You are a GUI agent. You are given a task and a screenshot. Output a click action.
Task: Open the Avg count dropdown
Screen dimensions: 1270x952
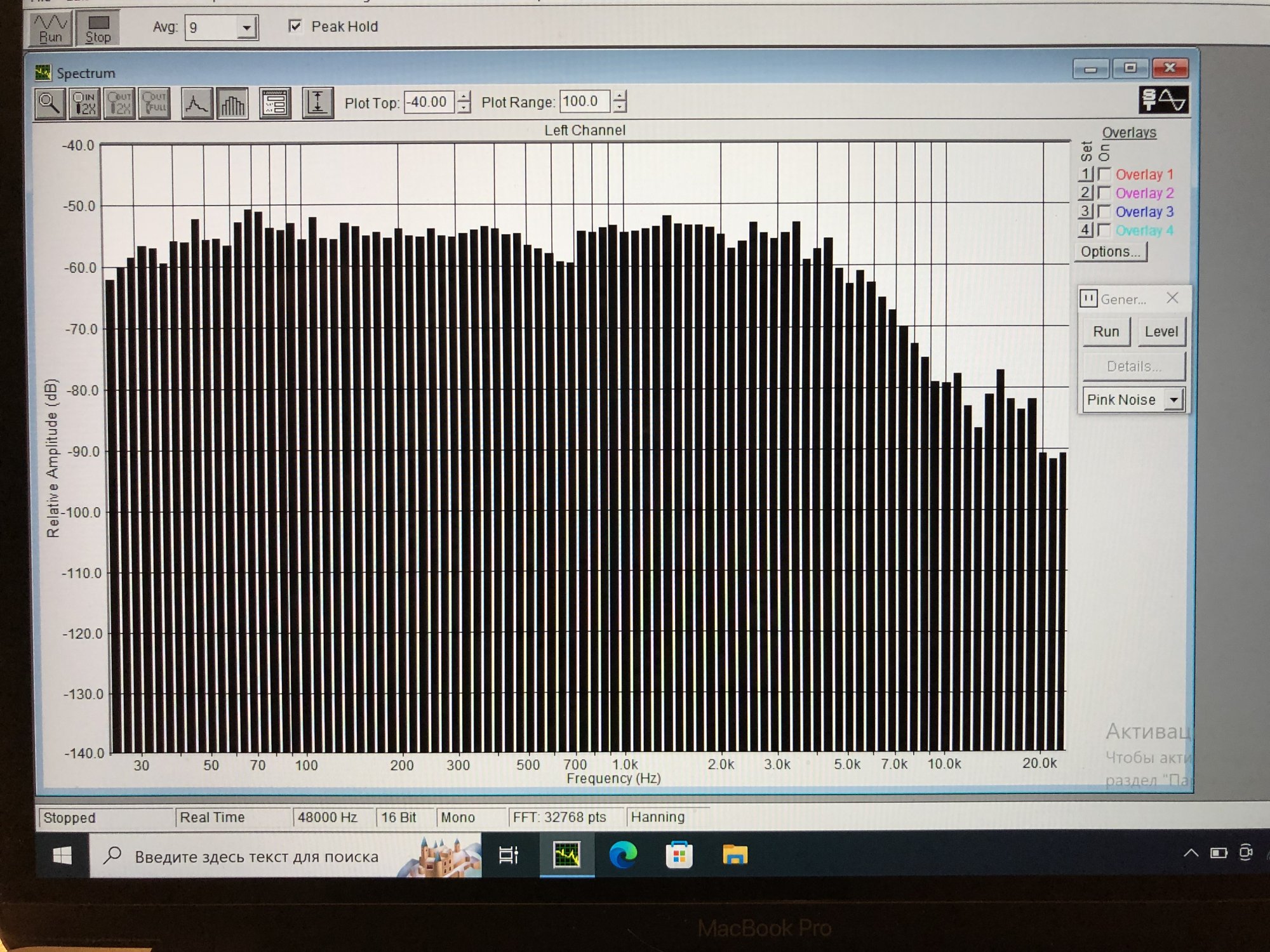coord(246,28)
